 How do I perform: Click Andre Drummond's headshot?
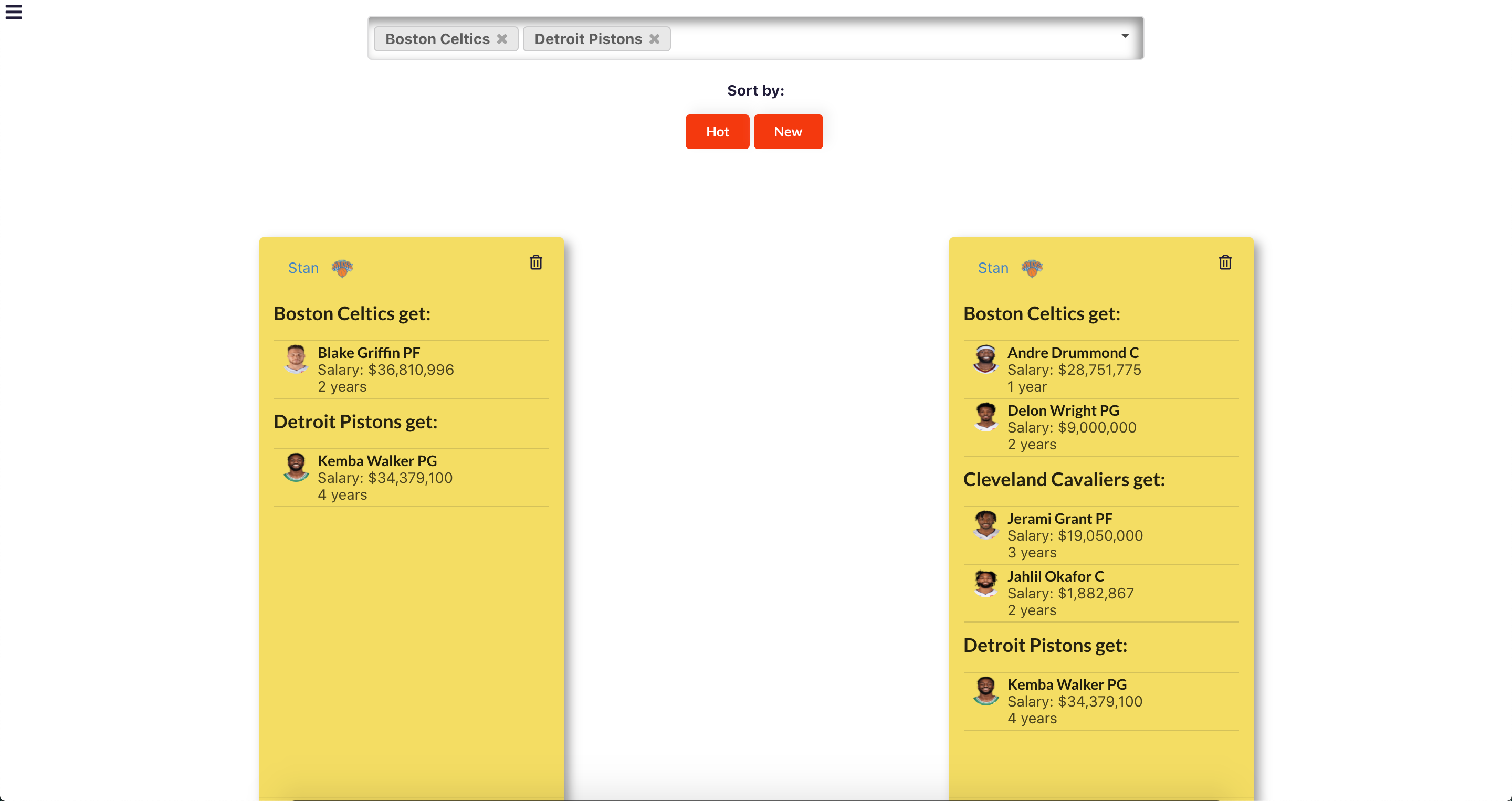point(985,359)
